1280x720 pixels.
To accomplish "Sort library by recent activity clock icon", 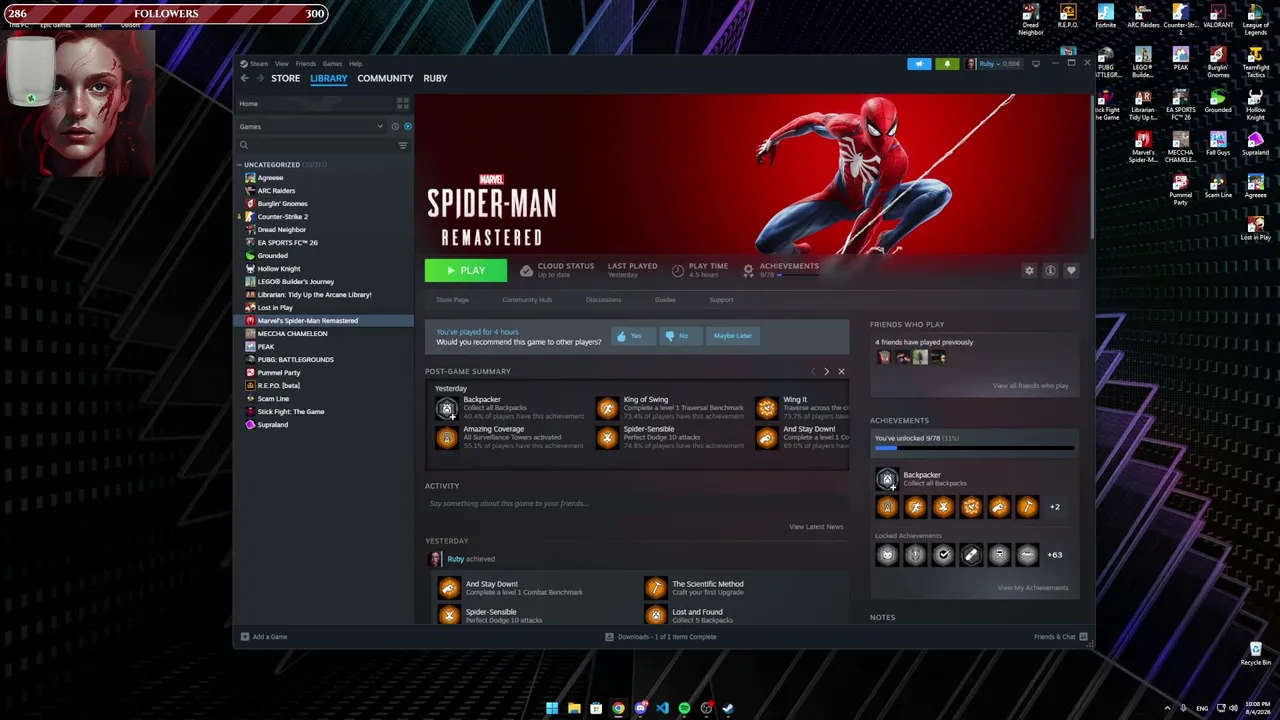I will click(x=395, y=127).
